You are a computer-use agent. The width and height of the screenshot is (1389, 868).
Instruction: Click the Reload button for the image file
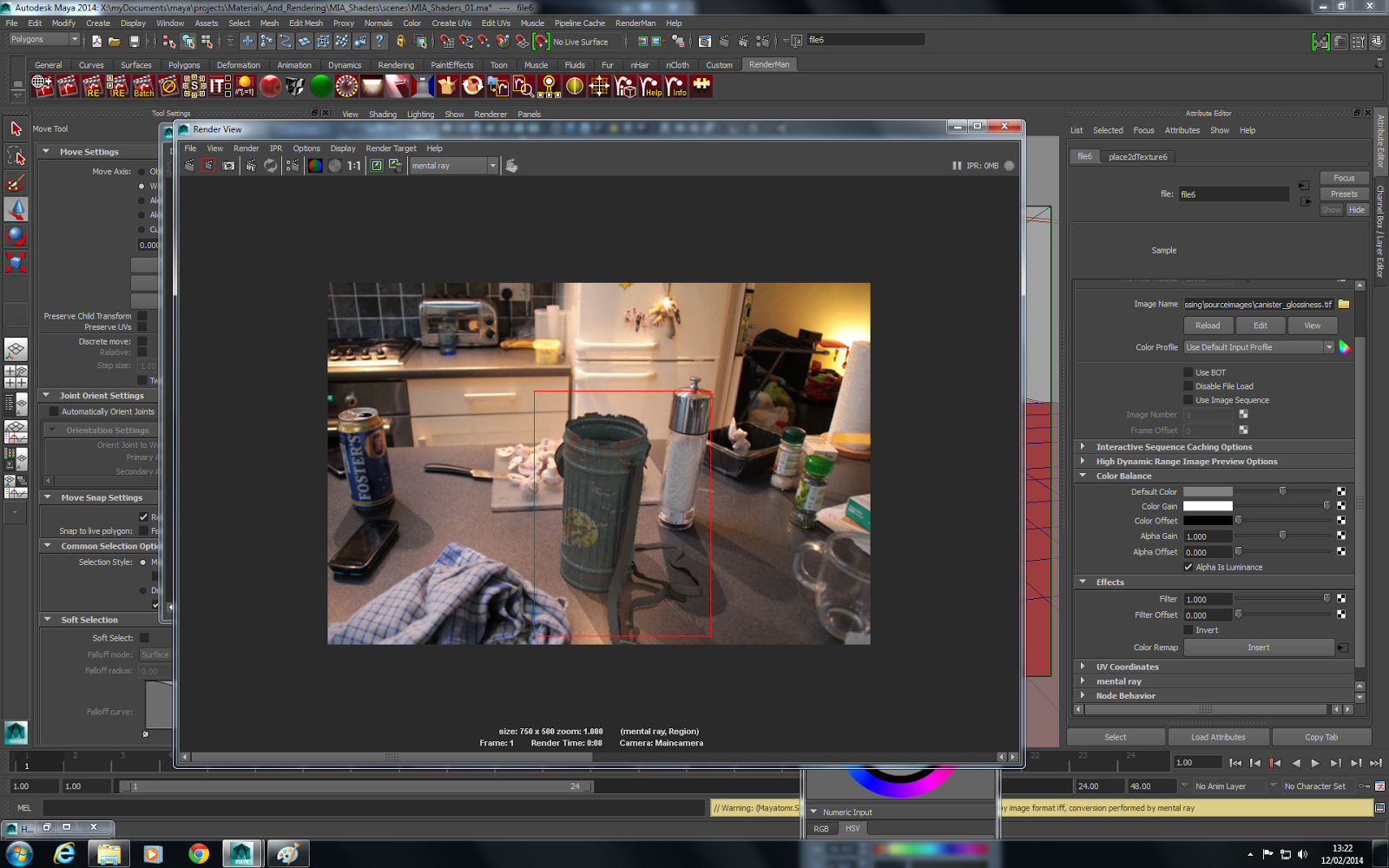click(x=1208, y=325)
